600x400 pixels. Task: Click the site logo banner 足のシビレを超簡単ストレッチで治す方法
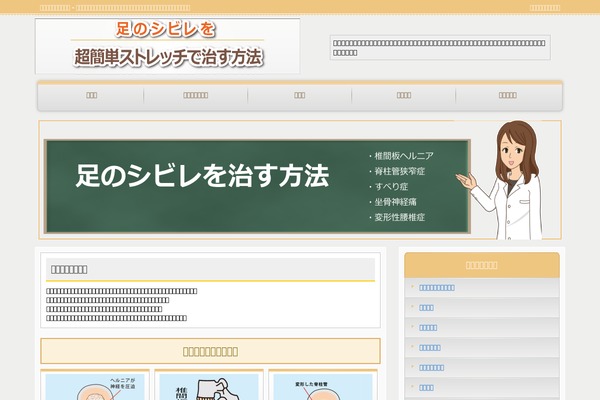pyautogui.click(x=168, y=46)
